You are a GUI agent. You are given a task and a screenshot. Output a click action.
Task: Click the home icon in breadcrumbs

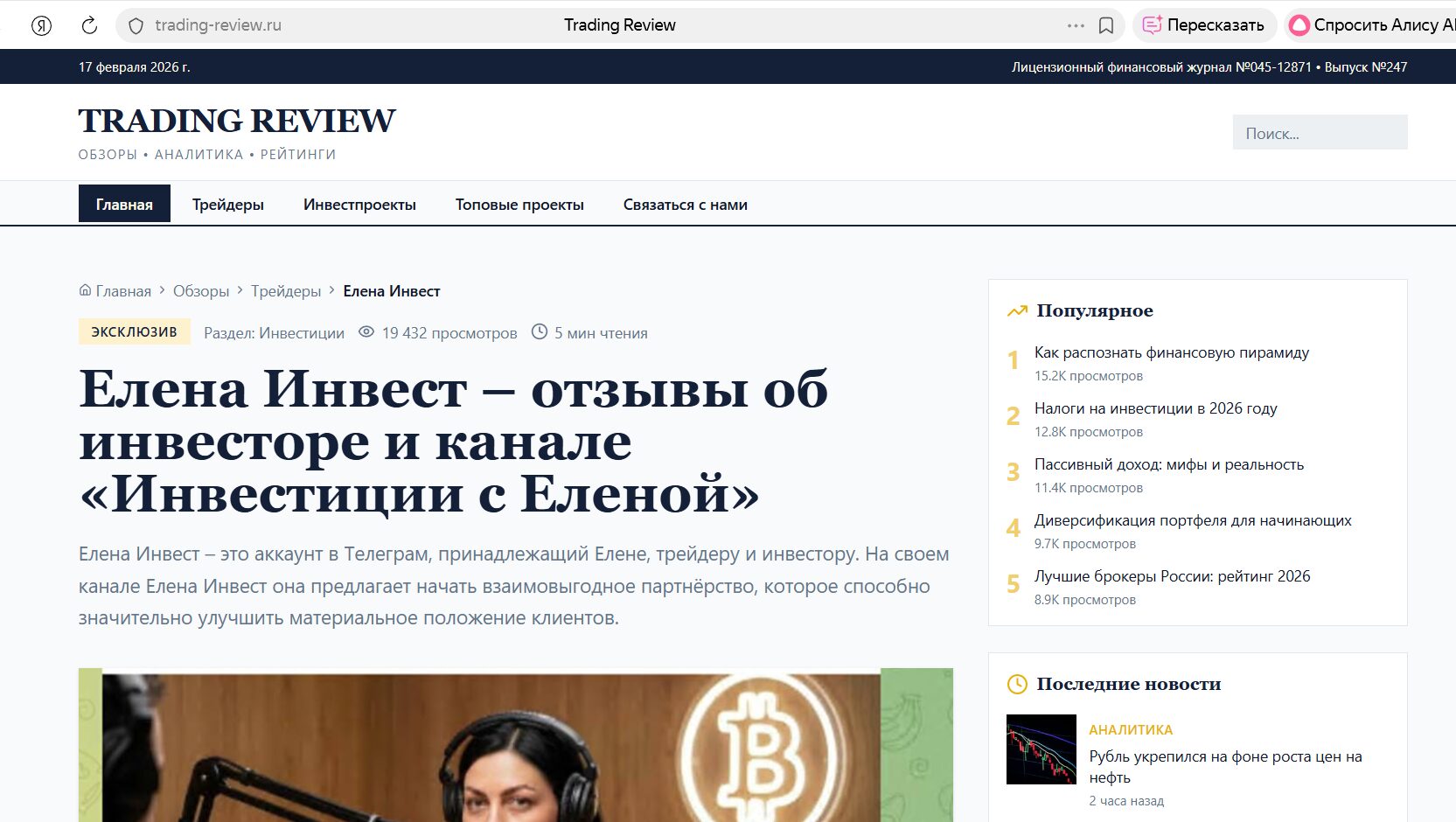(x=85, y=290)
